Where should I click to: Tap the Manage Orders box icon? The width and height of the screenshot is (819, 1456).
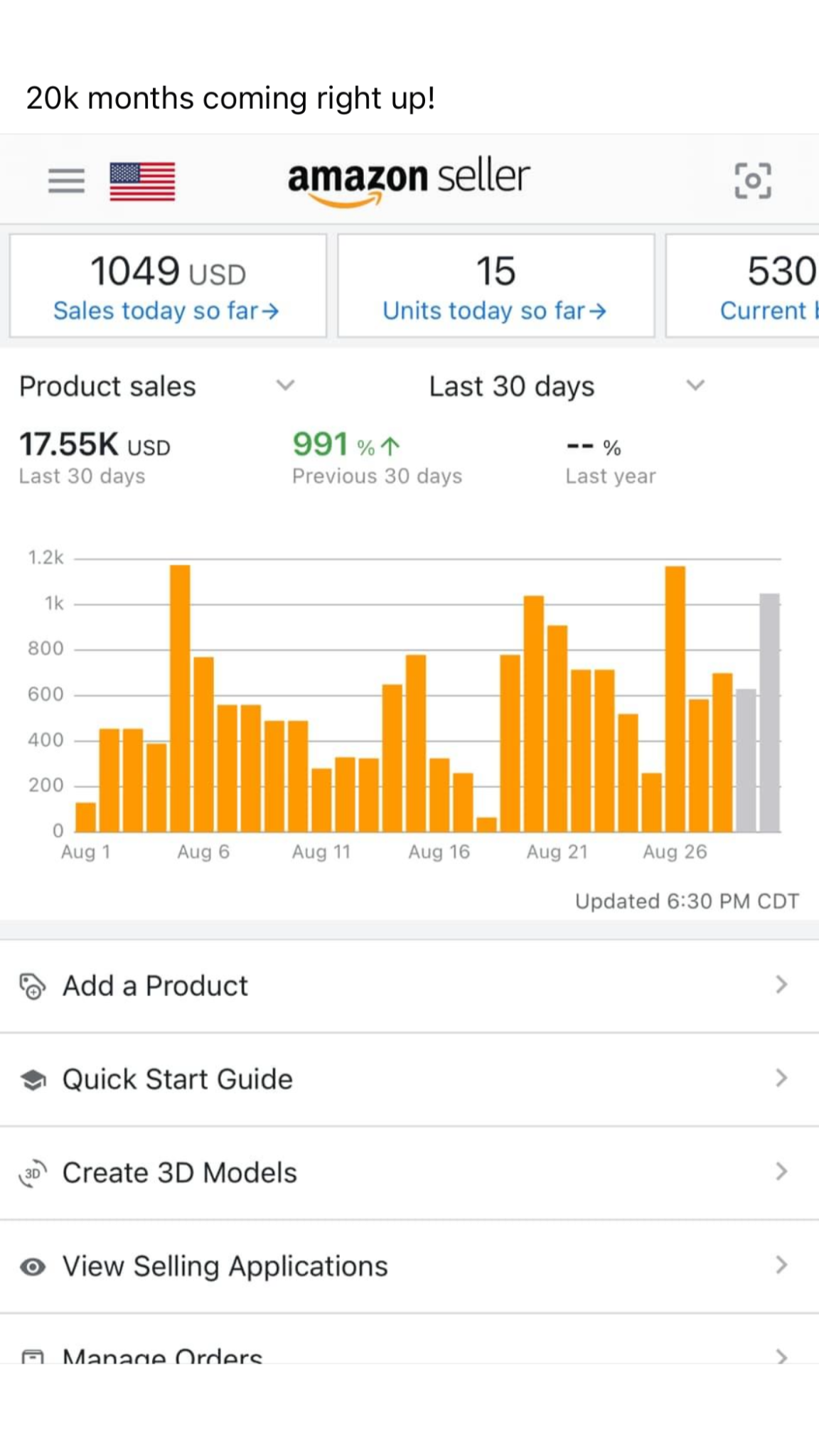click(33, 1356)
